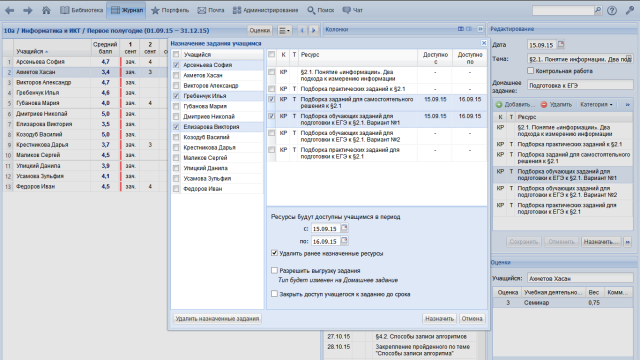Go forward with the right arrow icon
The height and width of the screenshot is (360, 640).
tap(27, 10)
